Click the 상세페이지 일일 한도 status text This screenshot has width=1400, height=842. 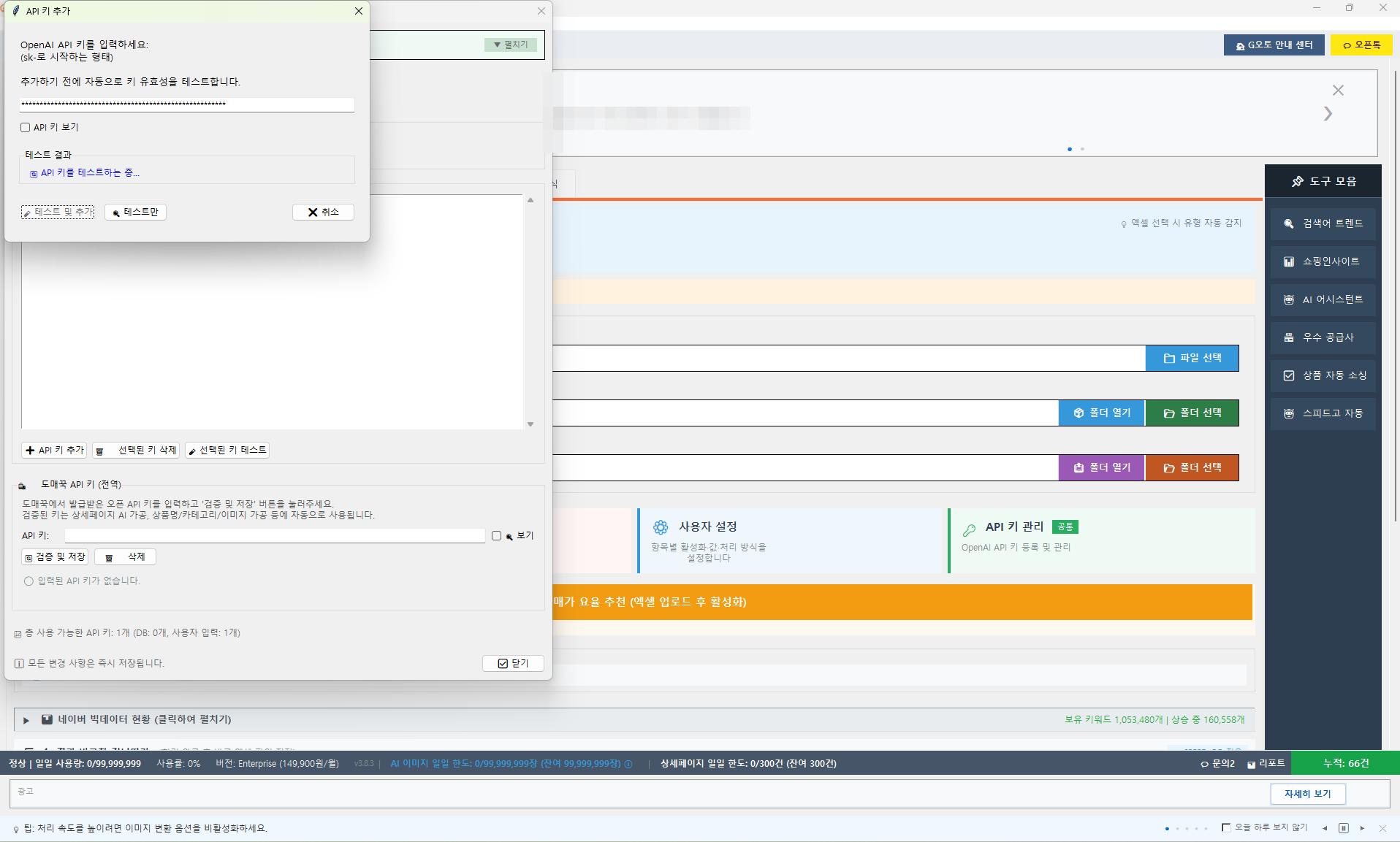click(x=748, y=764)
